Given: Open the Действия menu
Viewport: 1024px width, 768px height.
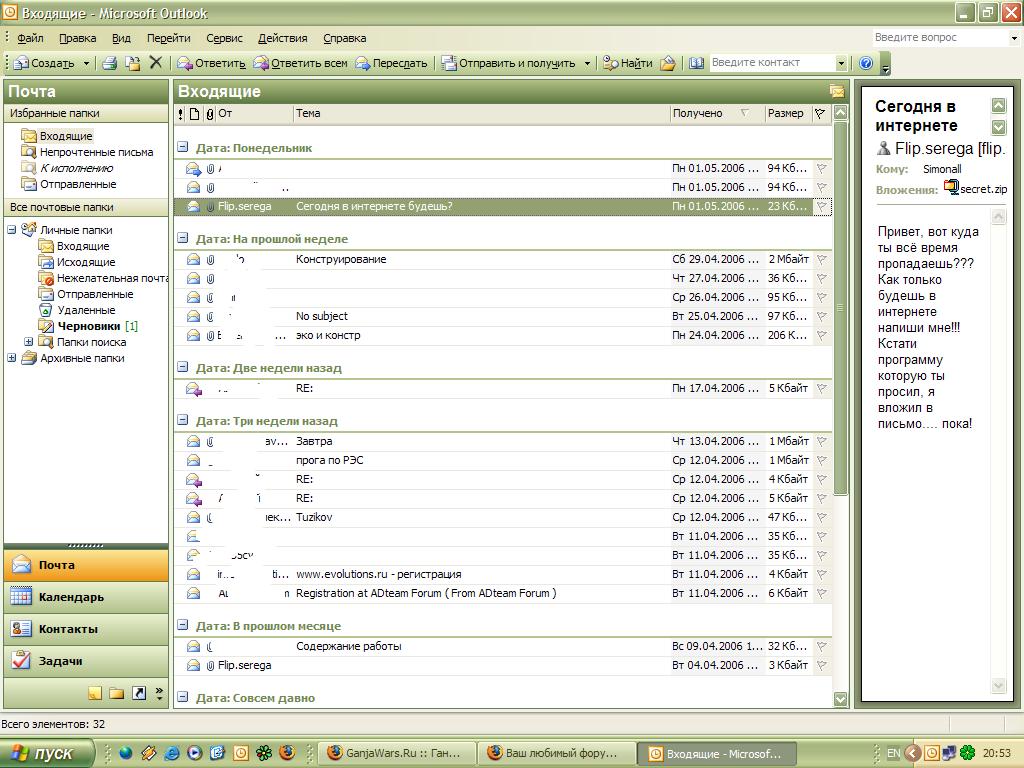Looking at the screenshot, I should [282, 38].
